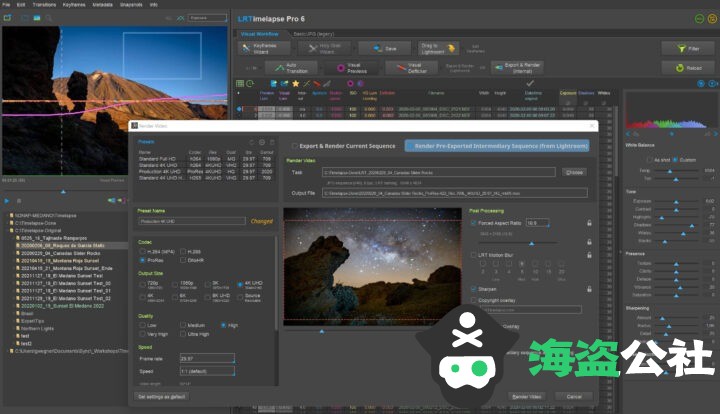This screenshot has width=720, height=414.
Task: Click the Holy Grail Wizard tools icon
Action: pyautogui.click(x=313, y=48)
